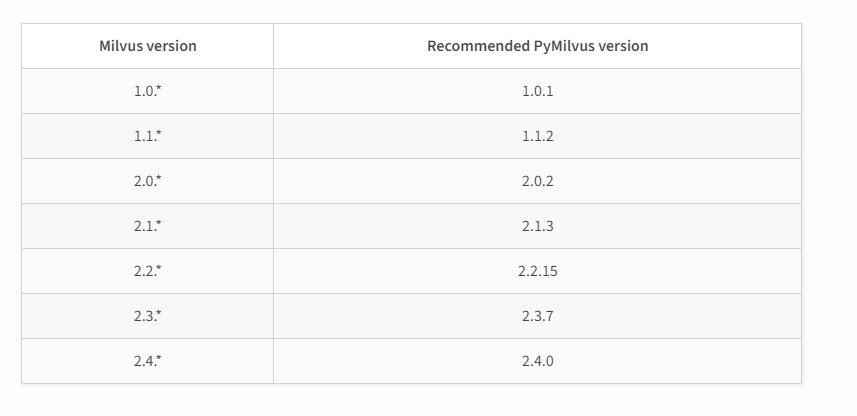Select the PyMilvus 1.0.1 cell
Screen dimensions: 857x416
point(537,91)
